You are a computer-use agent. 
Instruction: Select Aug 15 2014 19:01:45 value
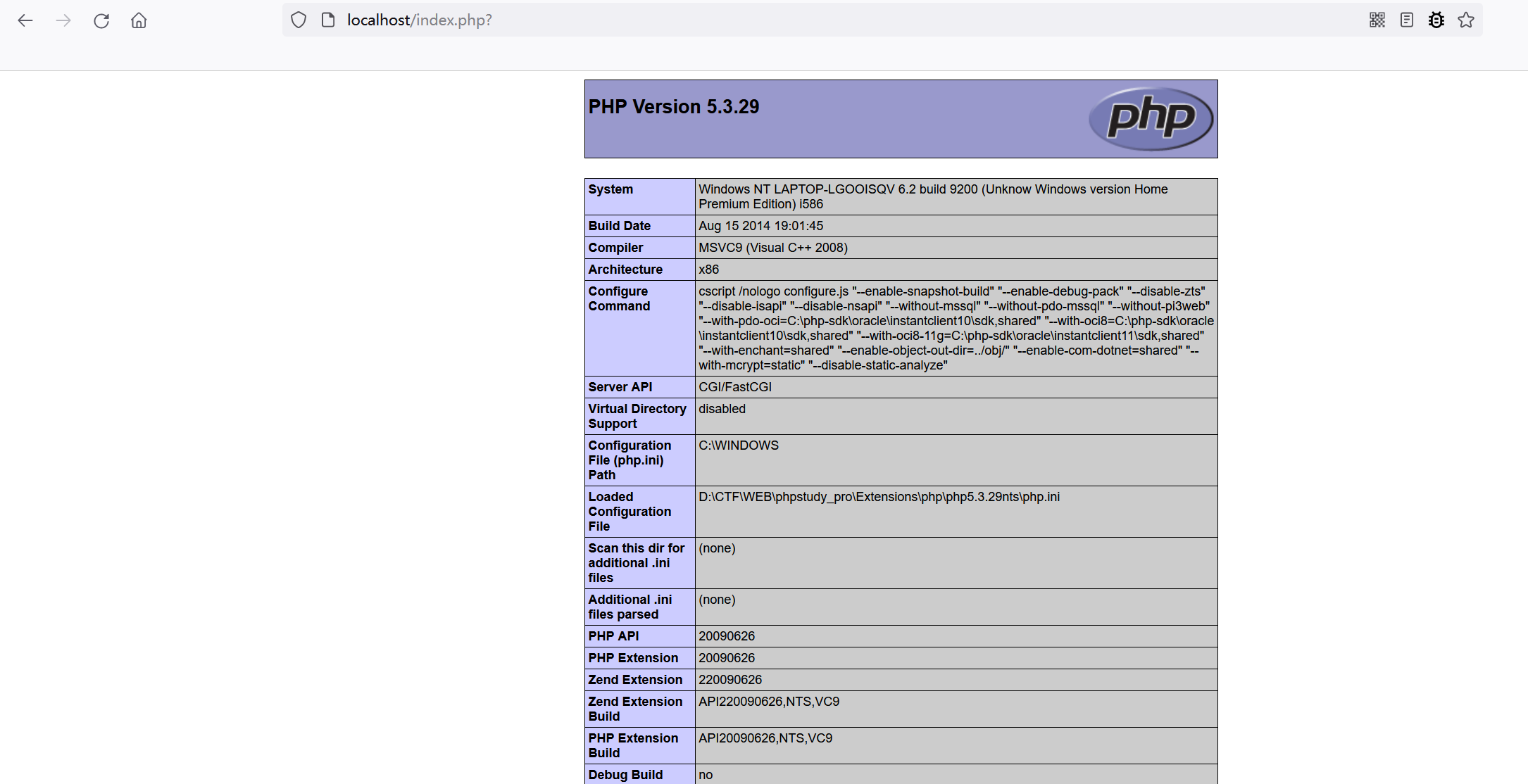pyautogui.click(x=760, y=226)
